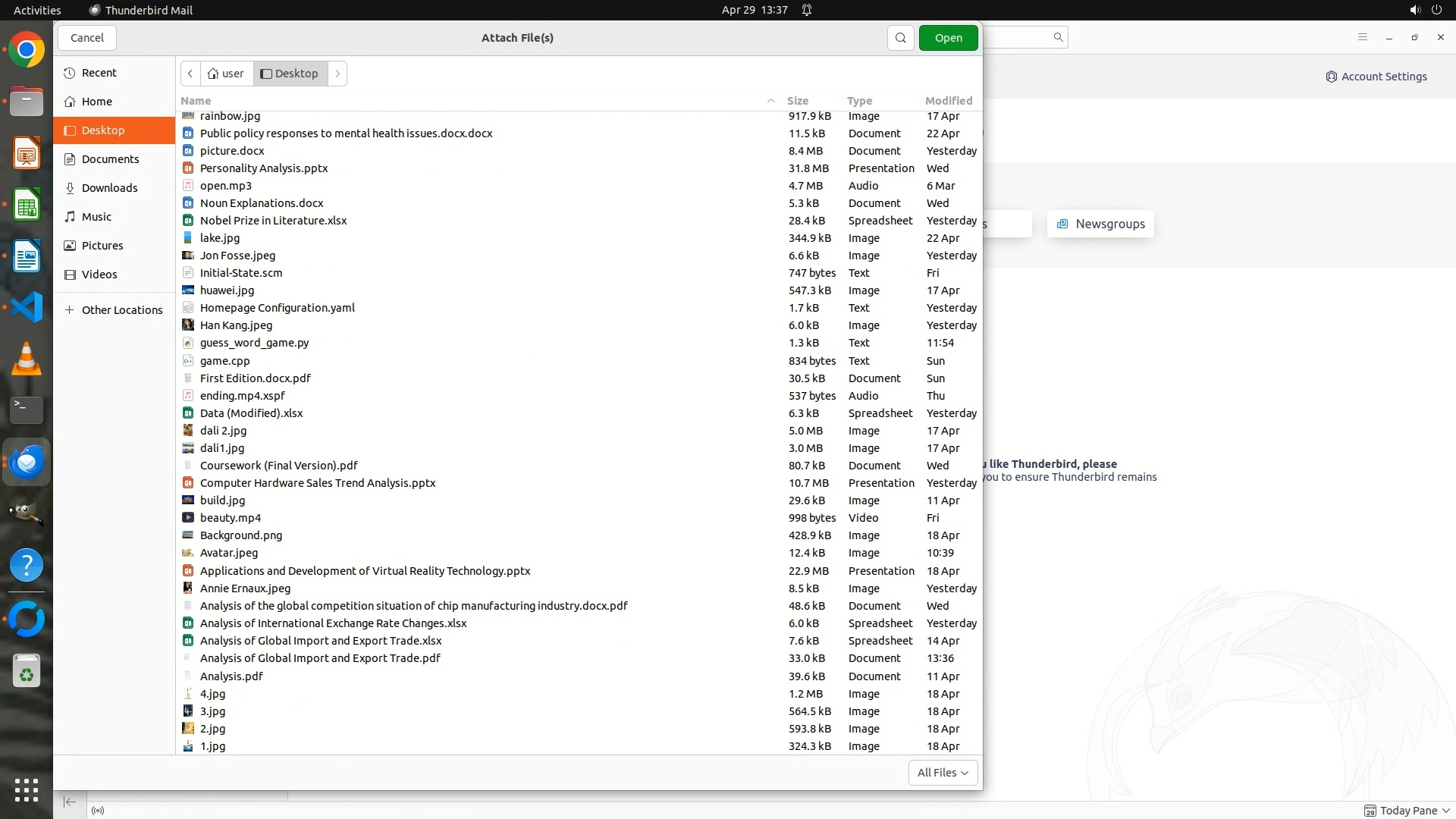Click the user folder in path bar
This screenshot has height=819, width=1456.
(226, 74)
